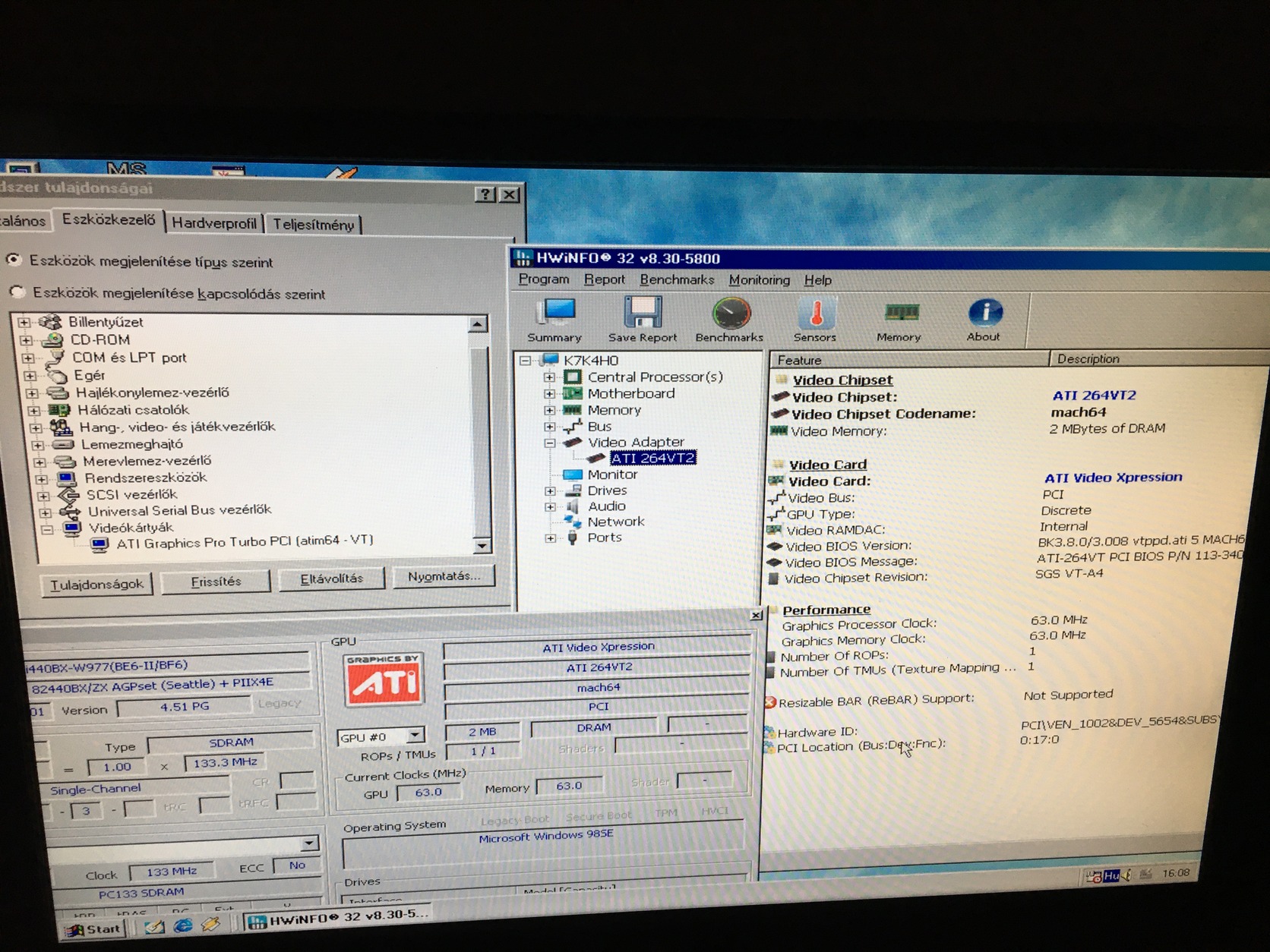This screenshot has width=1270, height=952.
Task: Select 'Eszközök megjelenítése típus szerint' radio button
Action: pyautogui.click(x=14, y=260)
